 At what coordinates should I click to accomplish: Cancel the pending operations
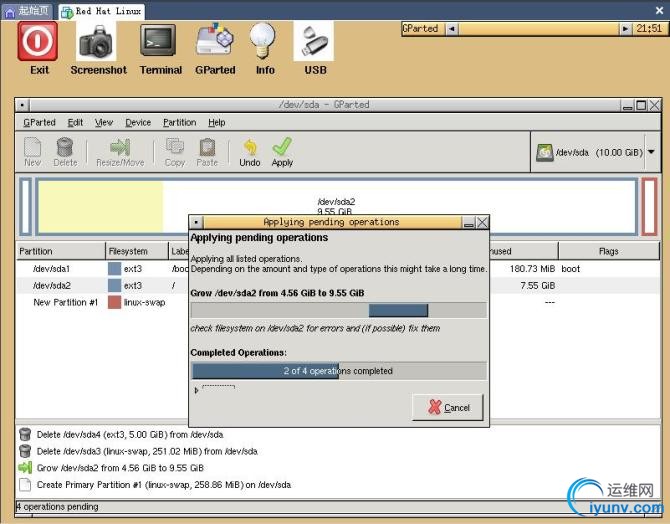tap(448, 407)
